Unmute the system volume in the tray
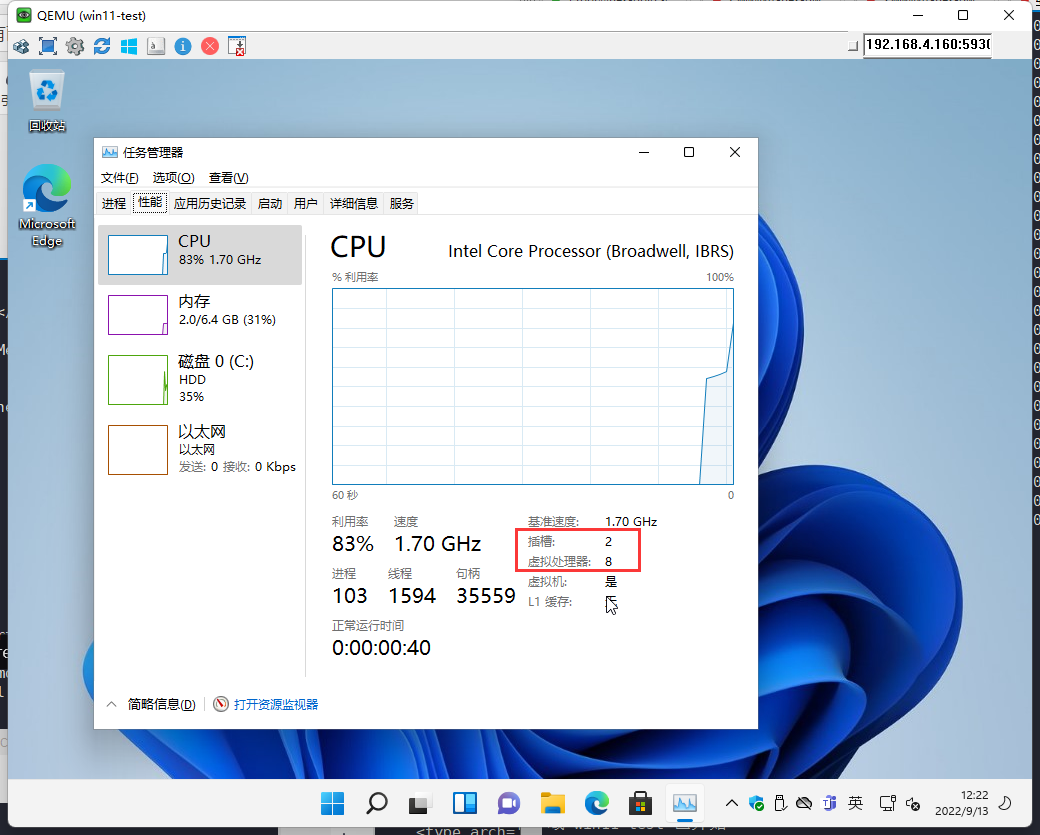 click(912, 803)
